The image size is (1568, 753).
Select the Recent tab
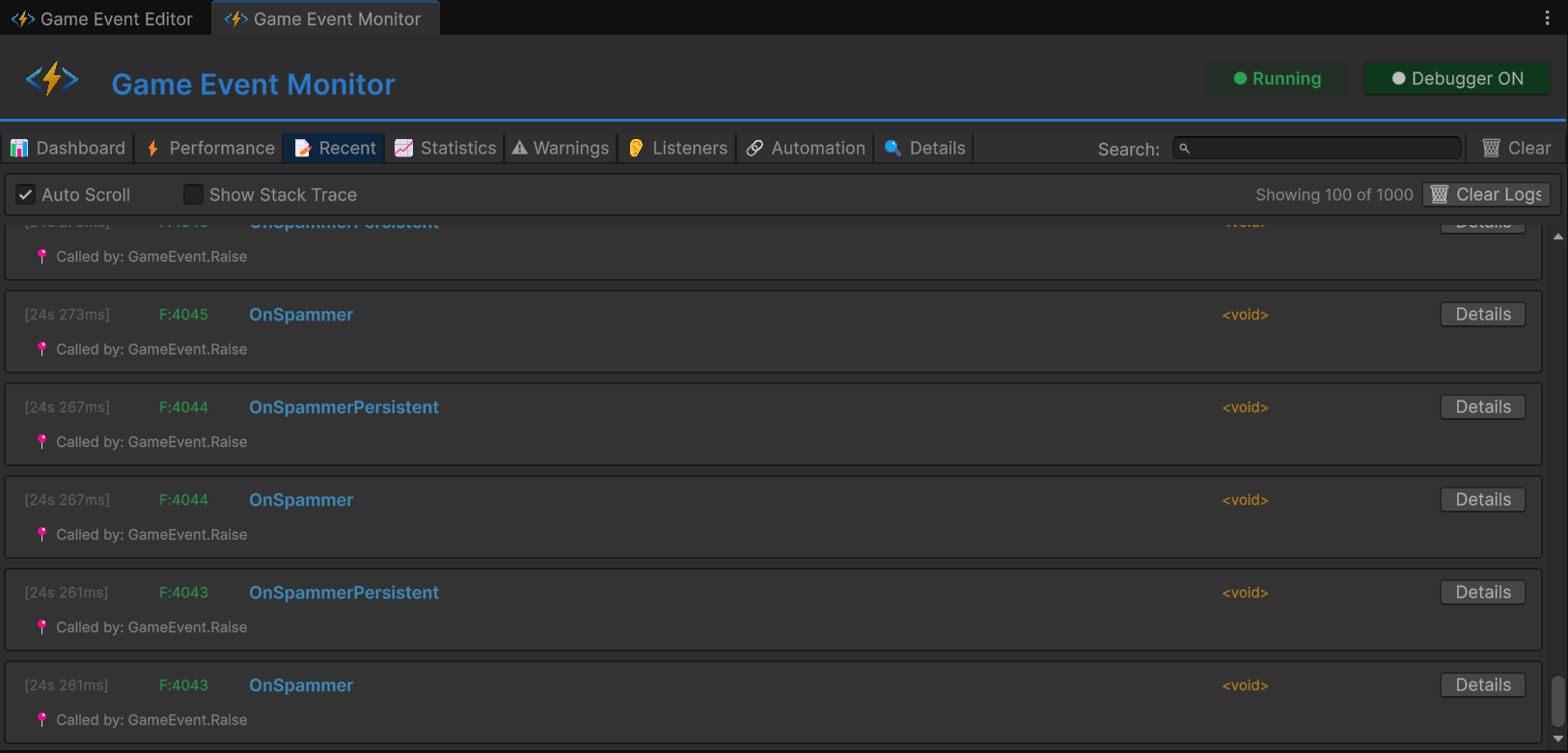335,148
